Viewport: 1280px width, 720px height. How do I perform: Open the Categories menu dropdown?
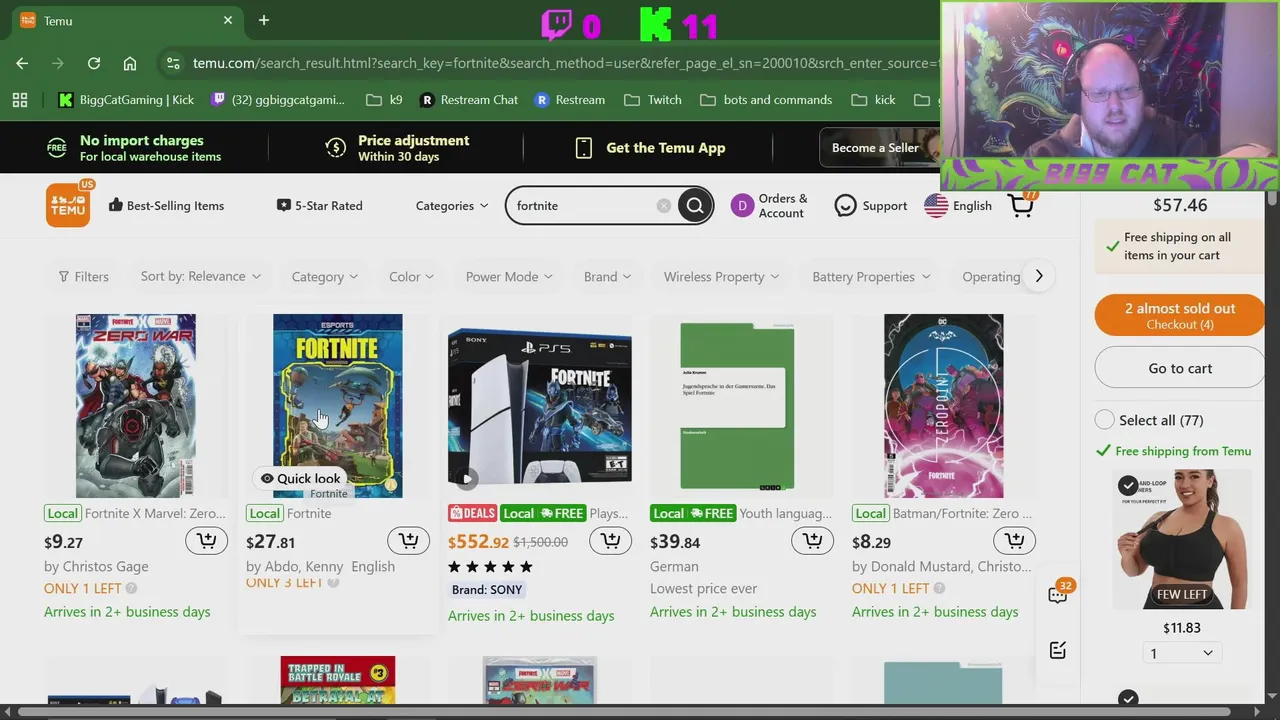(452, 206)
